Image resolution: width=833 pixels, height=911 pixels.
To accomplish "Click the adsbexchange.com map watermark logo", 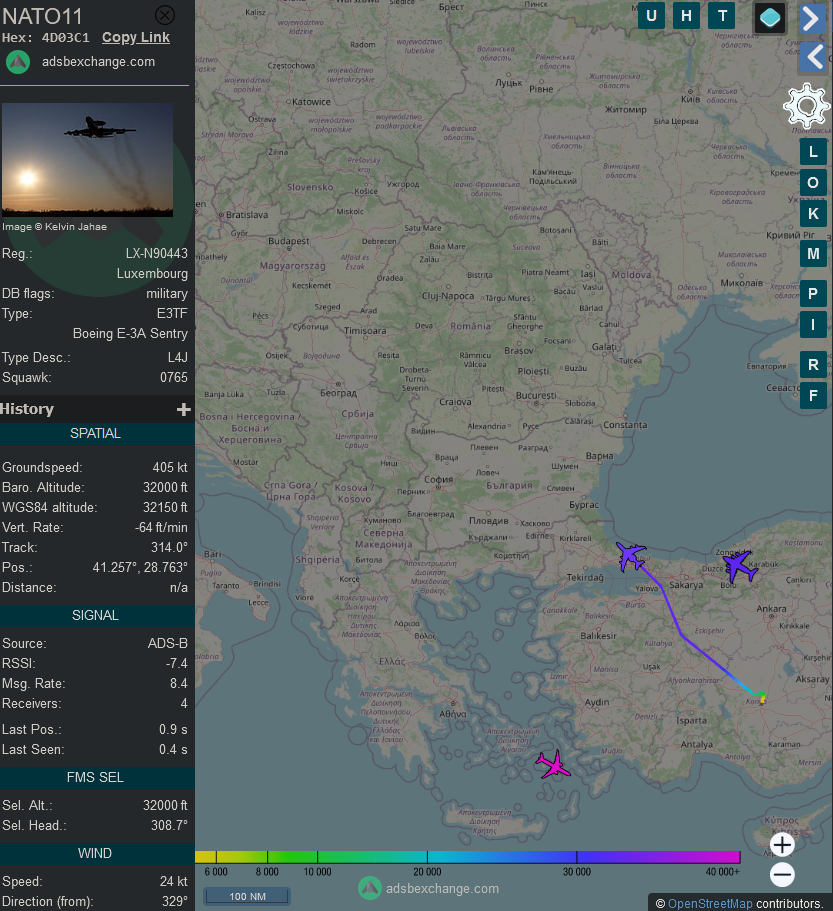I will pyautogui.click(x=369, y=888).
